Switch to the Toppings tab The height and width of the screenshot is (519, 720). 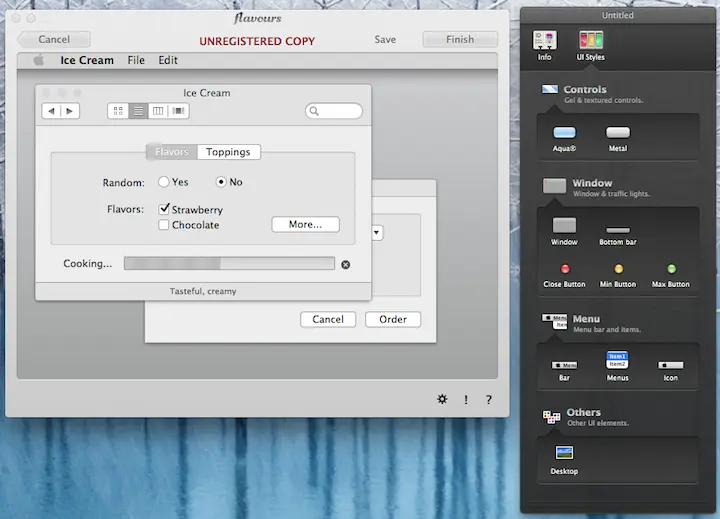tap(229, 152)
